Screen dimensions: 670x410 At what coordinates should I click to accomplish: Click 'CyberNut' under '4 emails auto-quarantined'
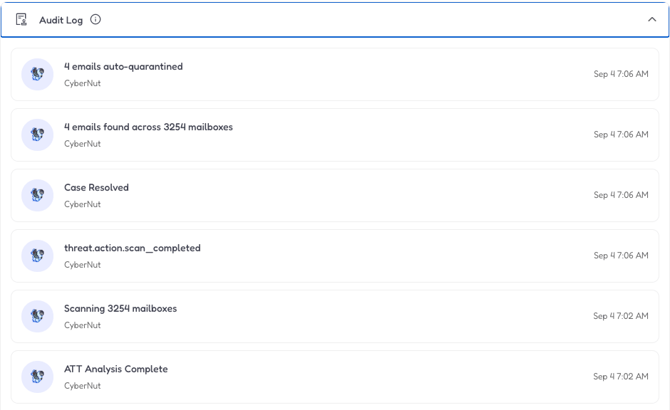pyautogui.click(x=82, y=83)
